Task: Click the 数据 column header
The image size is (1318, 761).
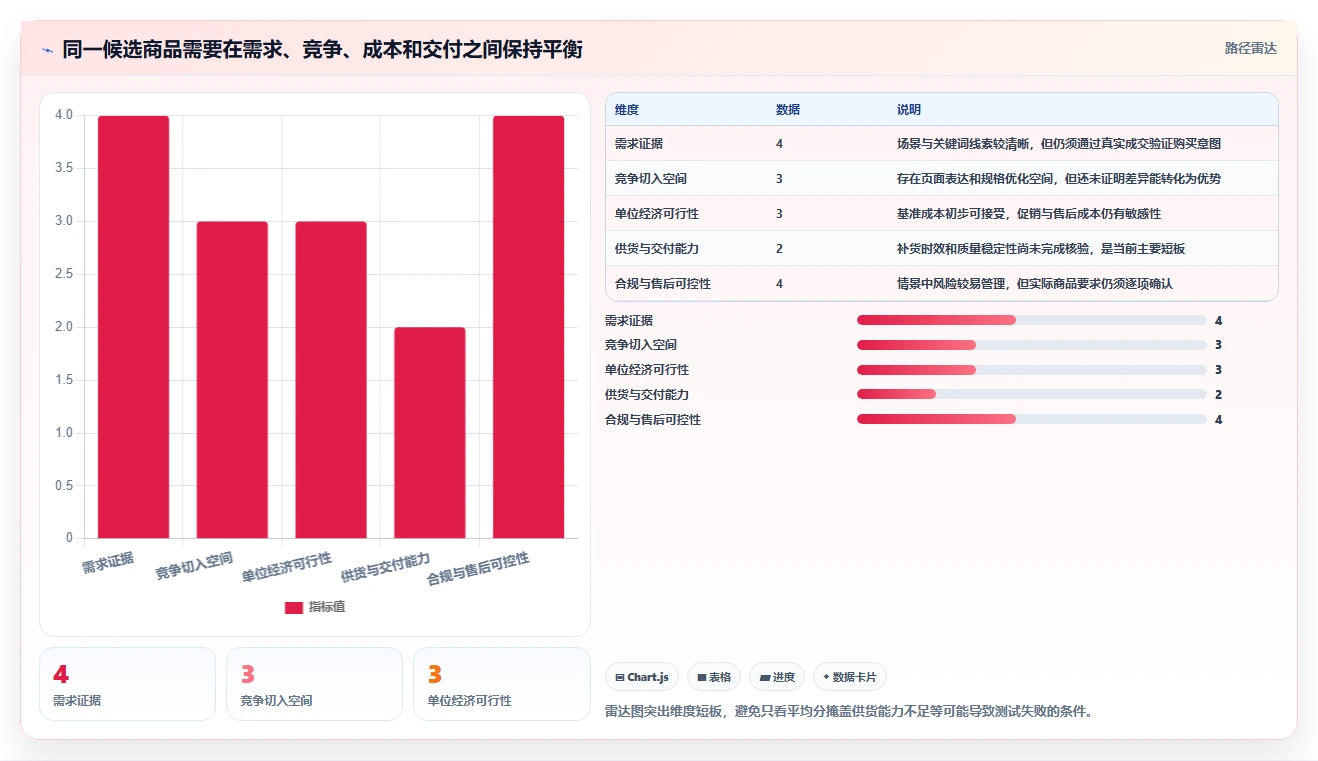Action: pos(788,110)
